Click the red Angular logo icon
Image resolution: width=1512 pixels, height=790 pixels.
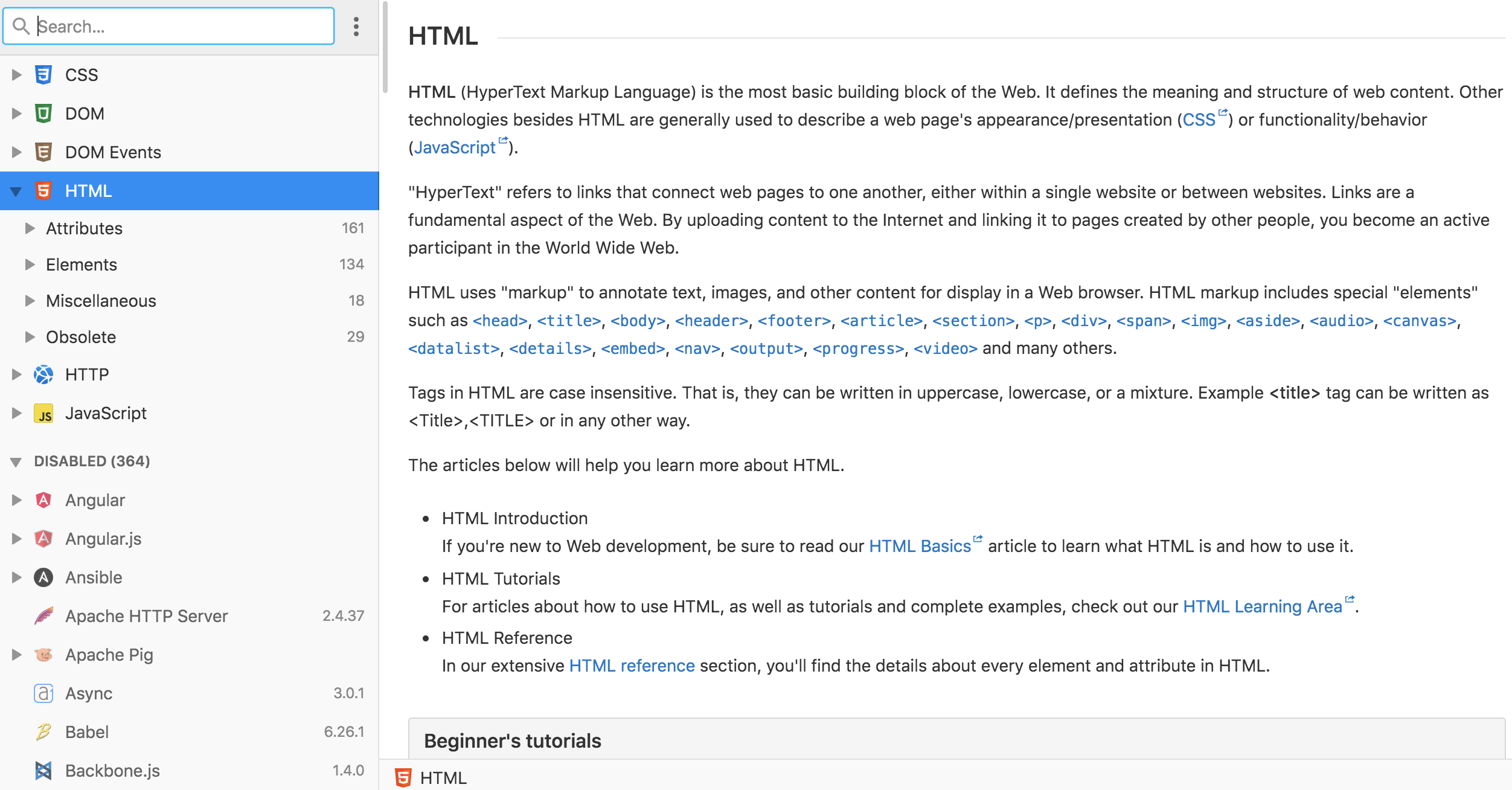click(x=43, y=500)
